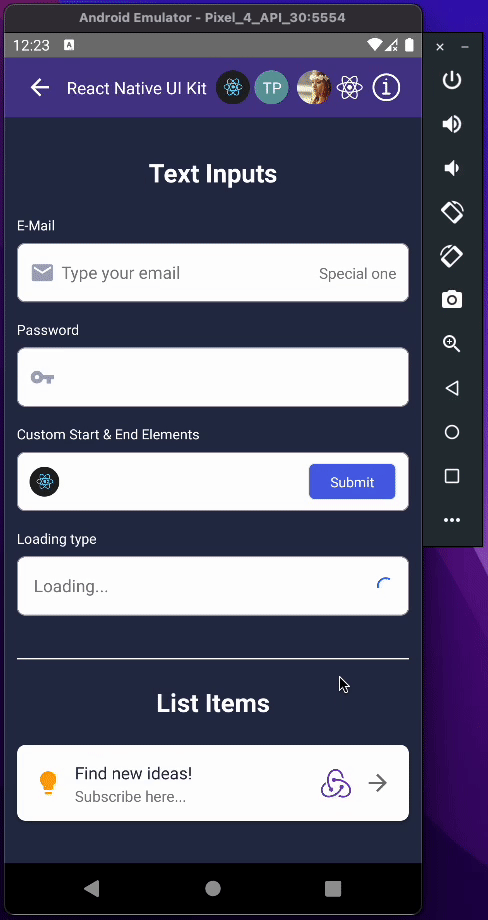The height and width of the screenshot is (920, 488).
Task: Open the info icon in the header
Action: [386, 88]
